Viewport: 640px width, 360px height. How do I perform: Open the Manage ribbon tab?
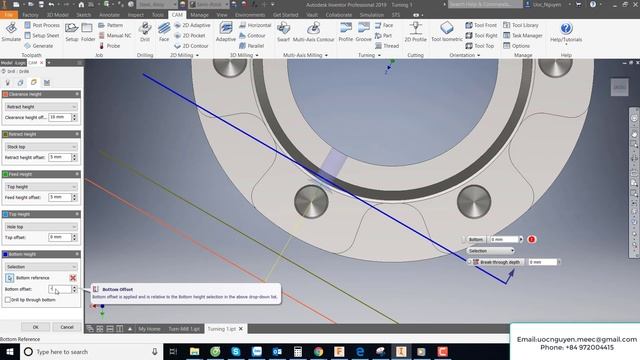pos(199,15)
